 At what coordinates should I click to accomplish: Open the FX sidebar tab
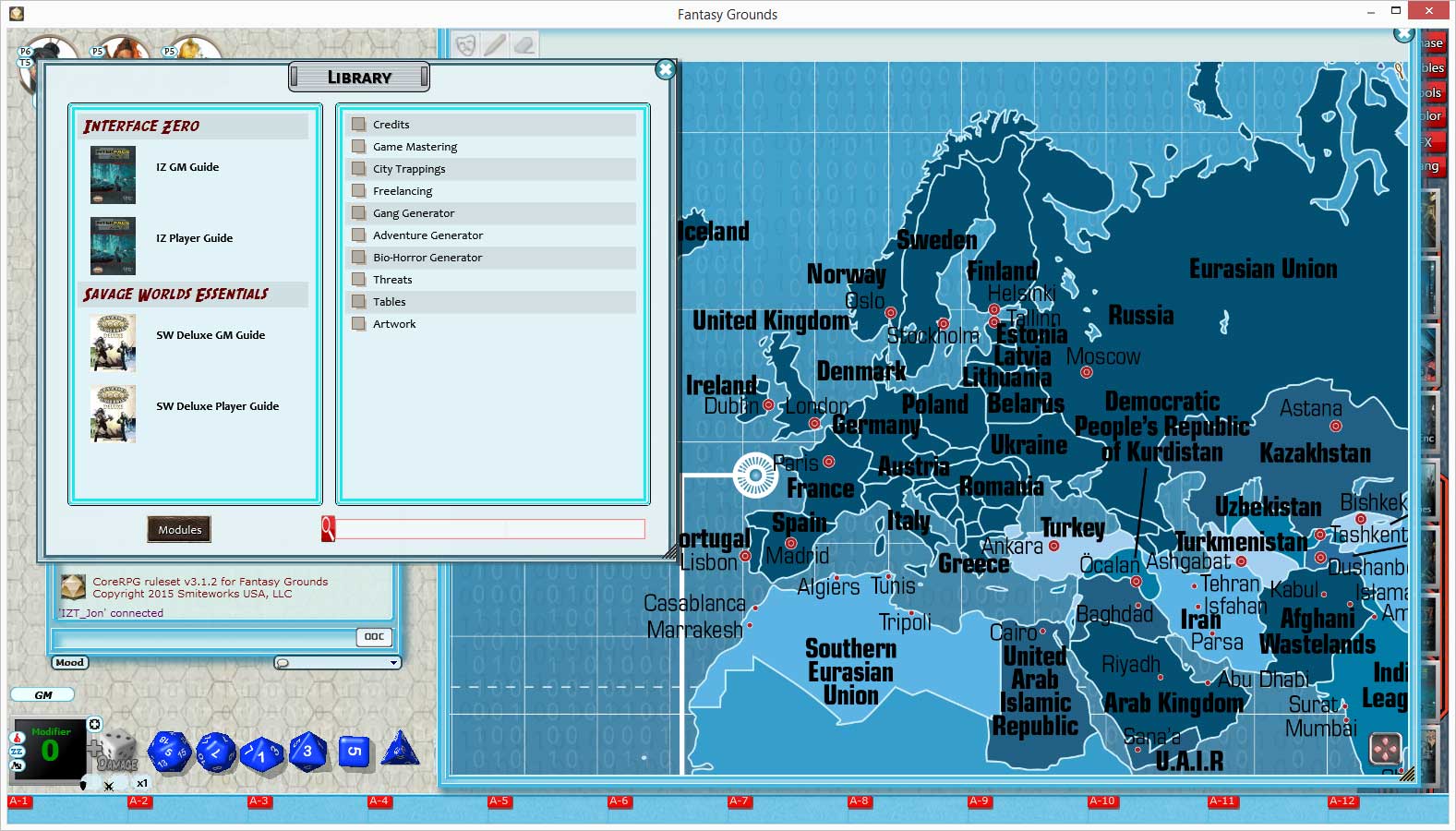coord(1432,141)
